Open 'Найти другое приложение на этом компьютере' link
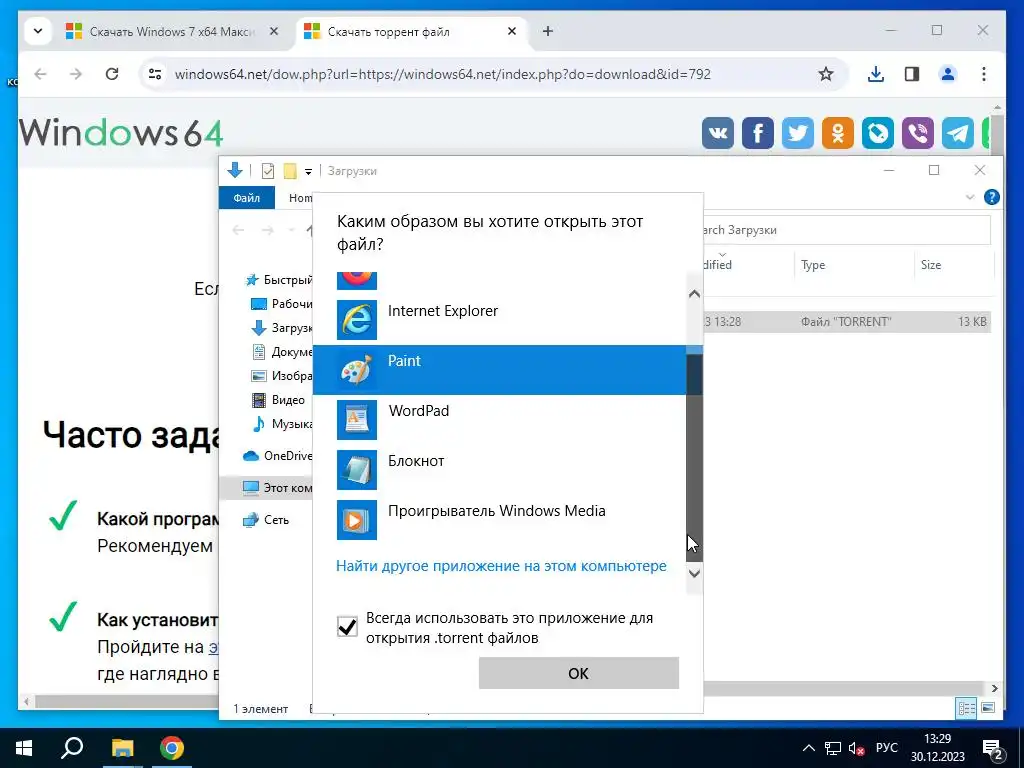The height and width of the screenshot is (768, 1024). (x=501, y=566)
